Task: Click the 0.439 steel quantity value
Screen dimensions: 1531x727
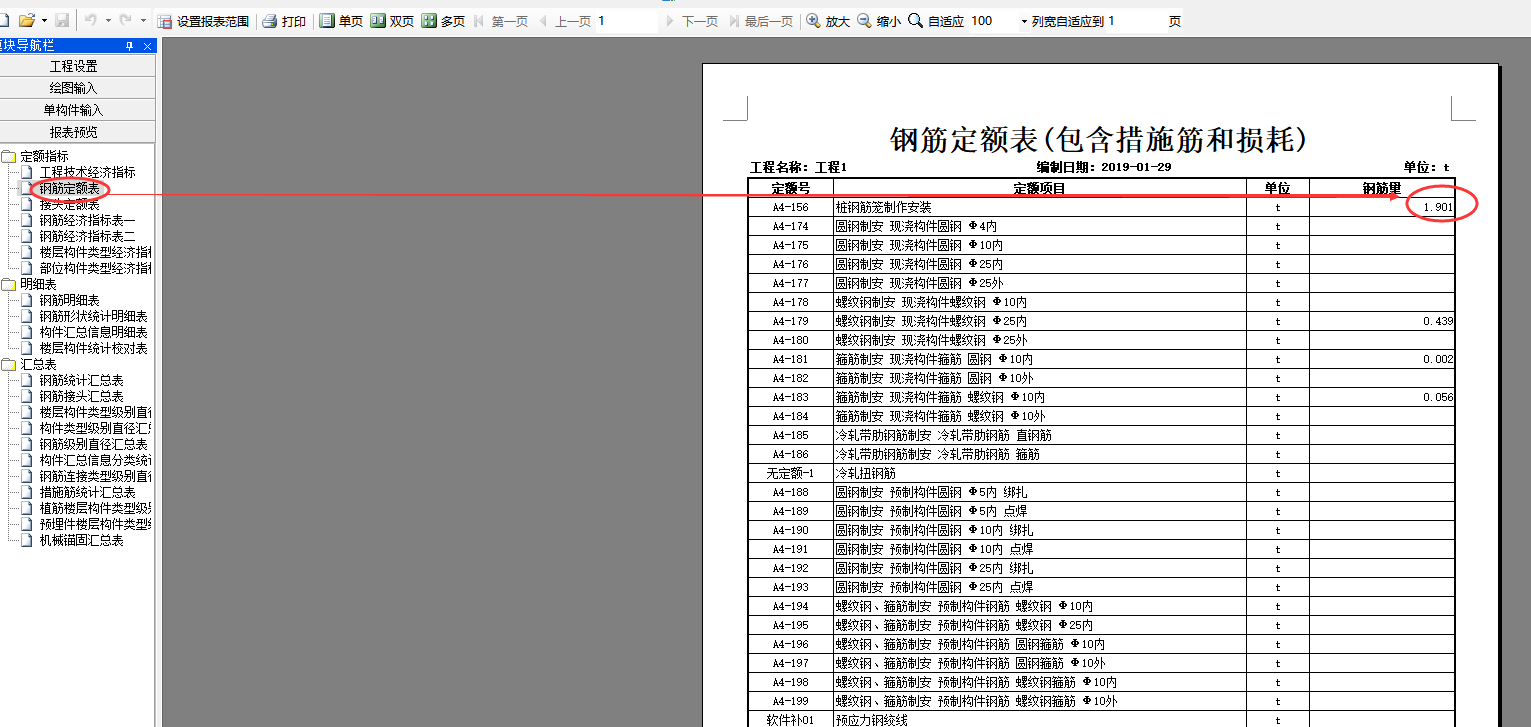Action: pos(1437,322)
